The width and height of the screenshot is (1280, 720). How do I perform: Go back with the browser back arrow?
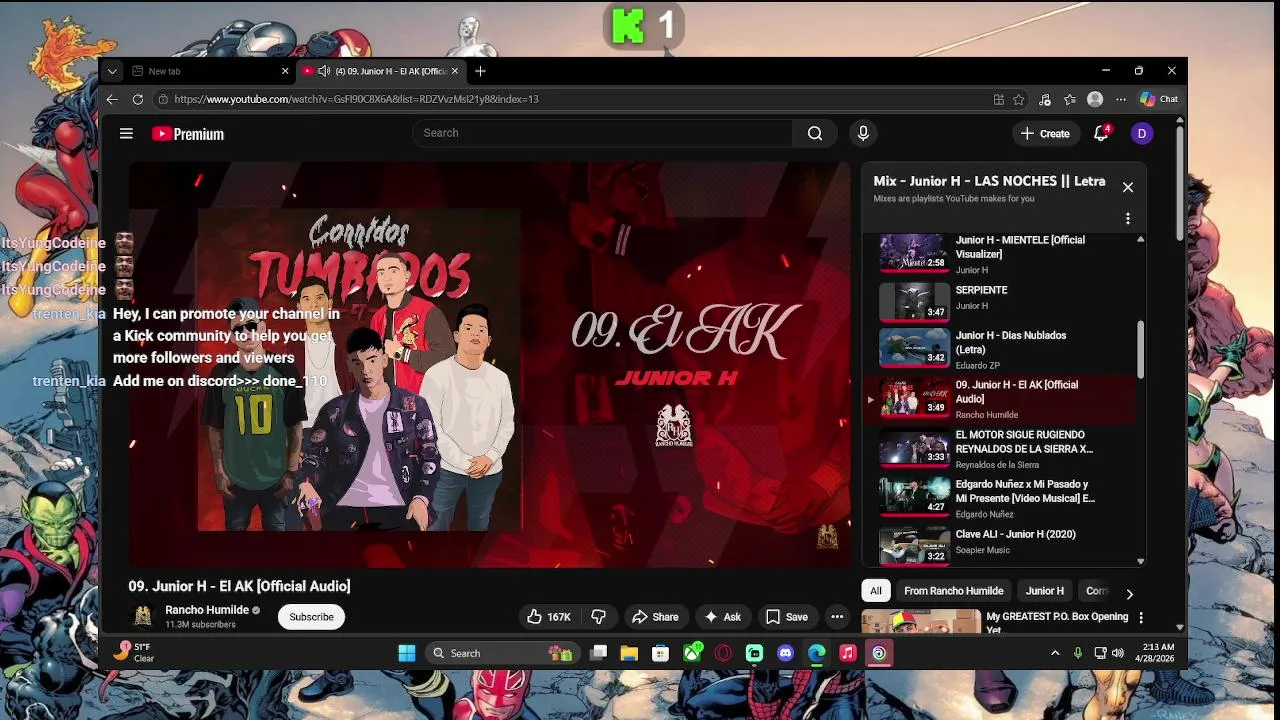(x=112, y=99)
